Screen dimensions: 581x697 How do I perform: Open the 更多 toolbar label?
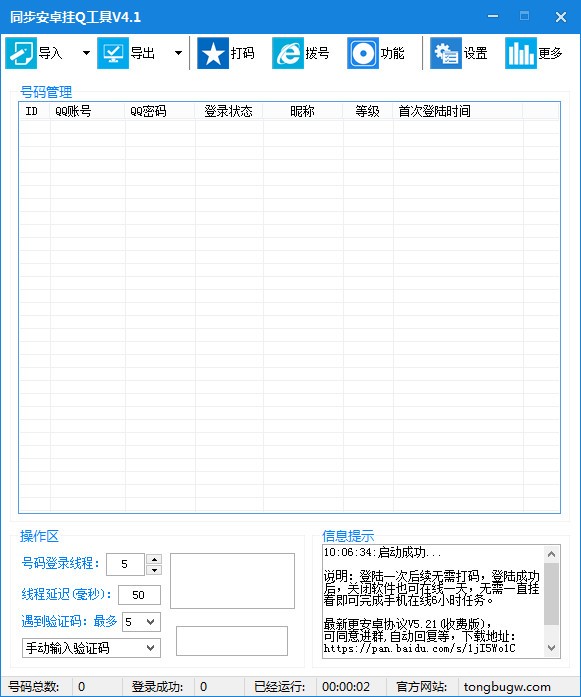(x=550, y=53)
